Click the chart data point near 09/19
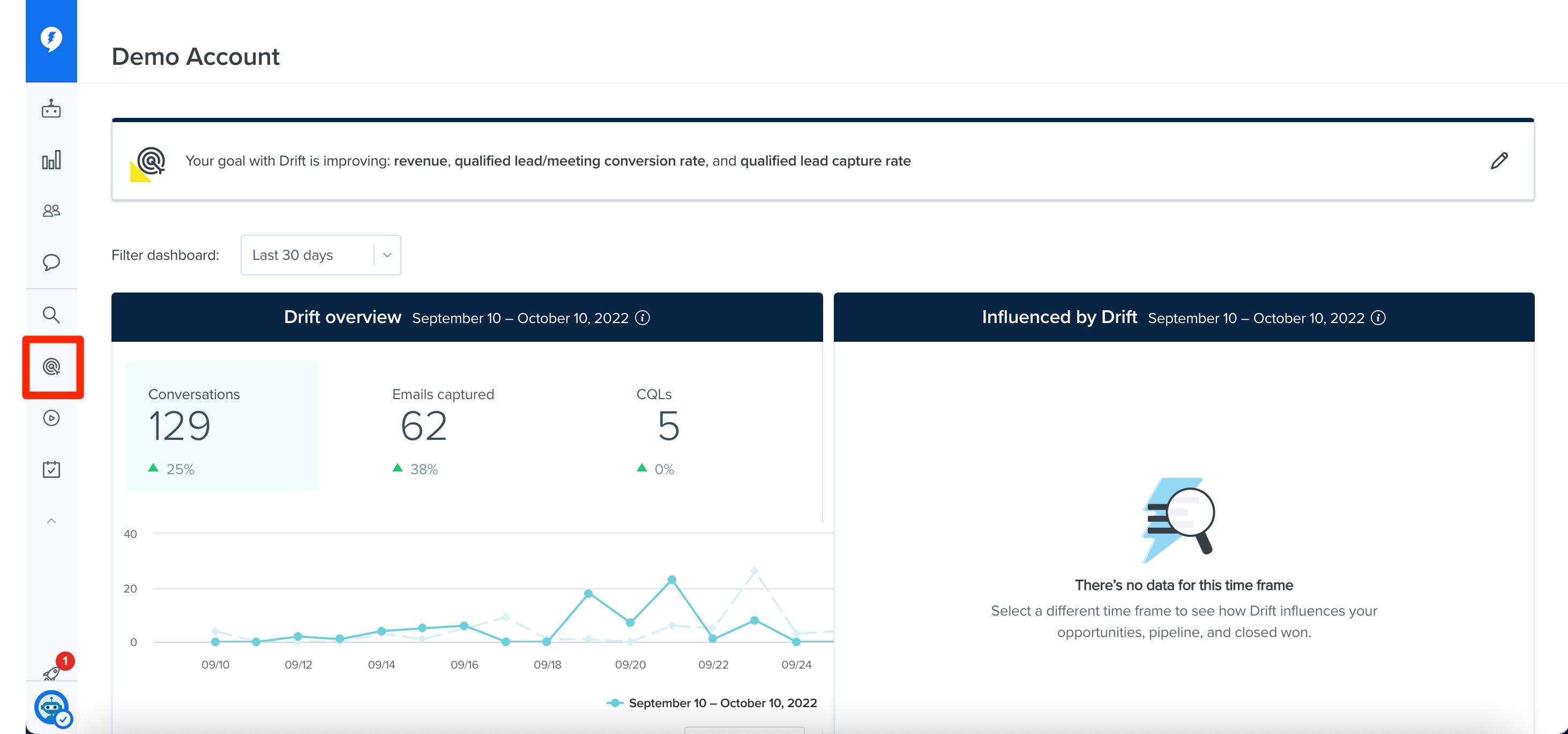The image size is (1568, 734). click(x=588, y=594)
